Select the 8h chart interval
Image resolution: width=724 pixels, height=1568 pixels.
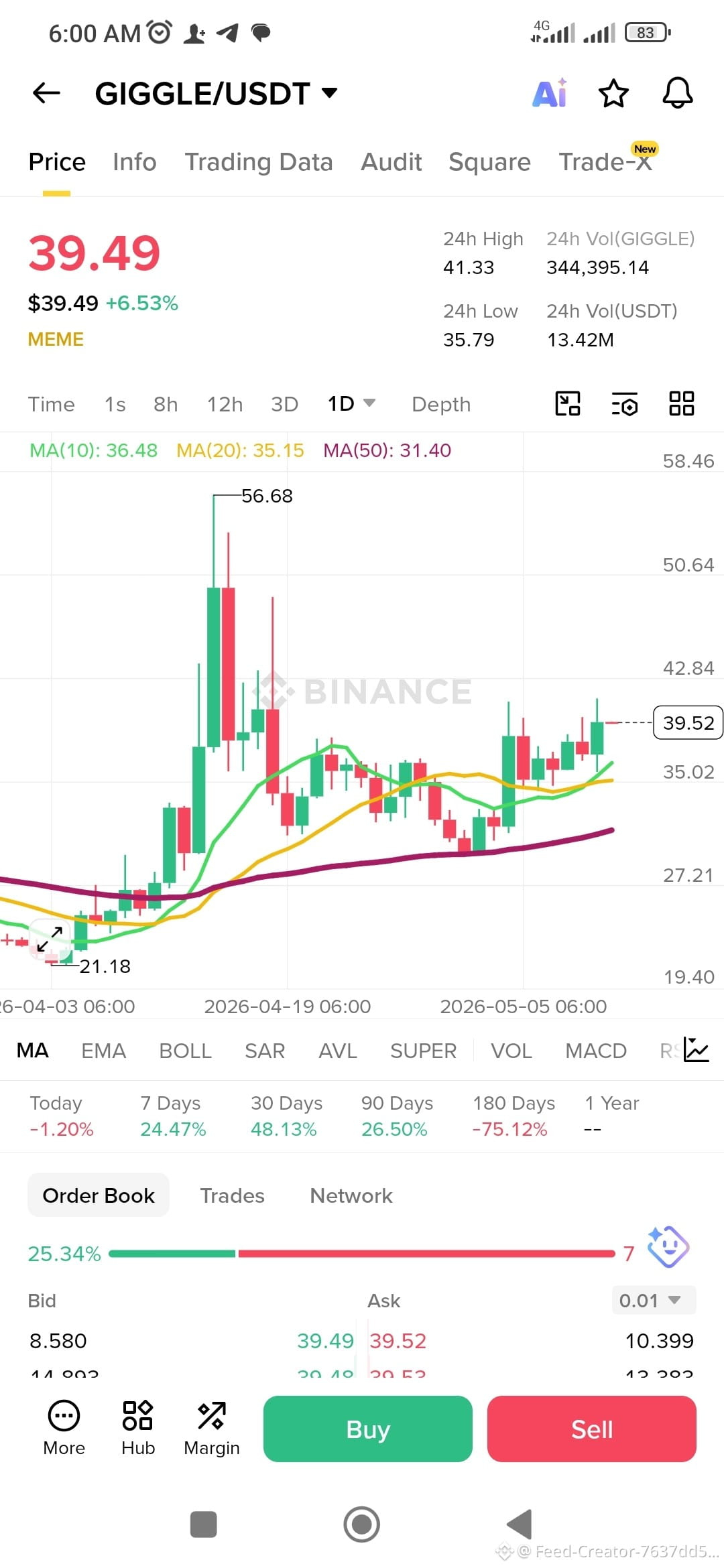click(166, 404)
